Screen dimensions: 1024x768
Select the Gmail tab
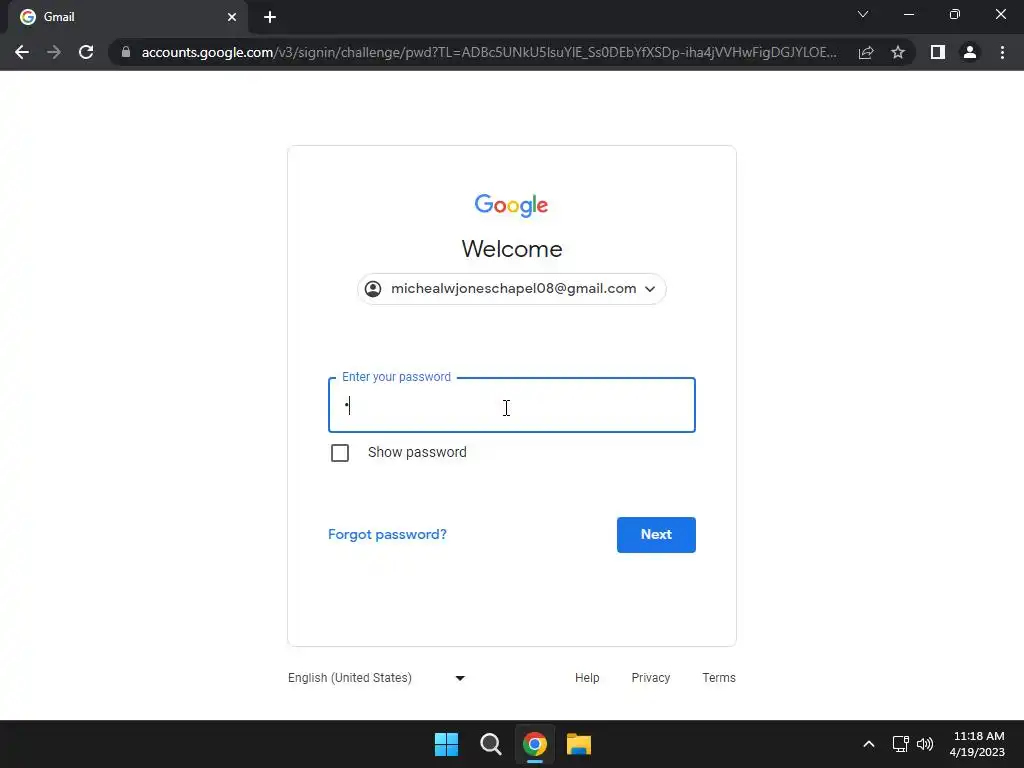coord(128,17)
